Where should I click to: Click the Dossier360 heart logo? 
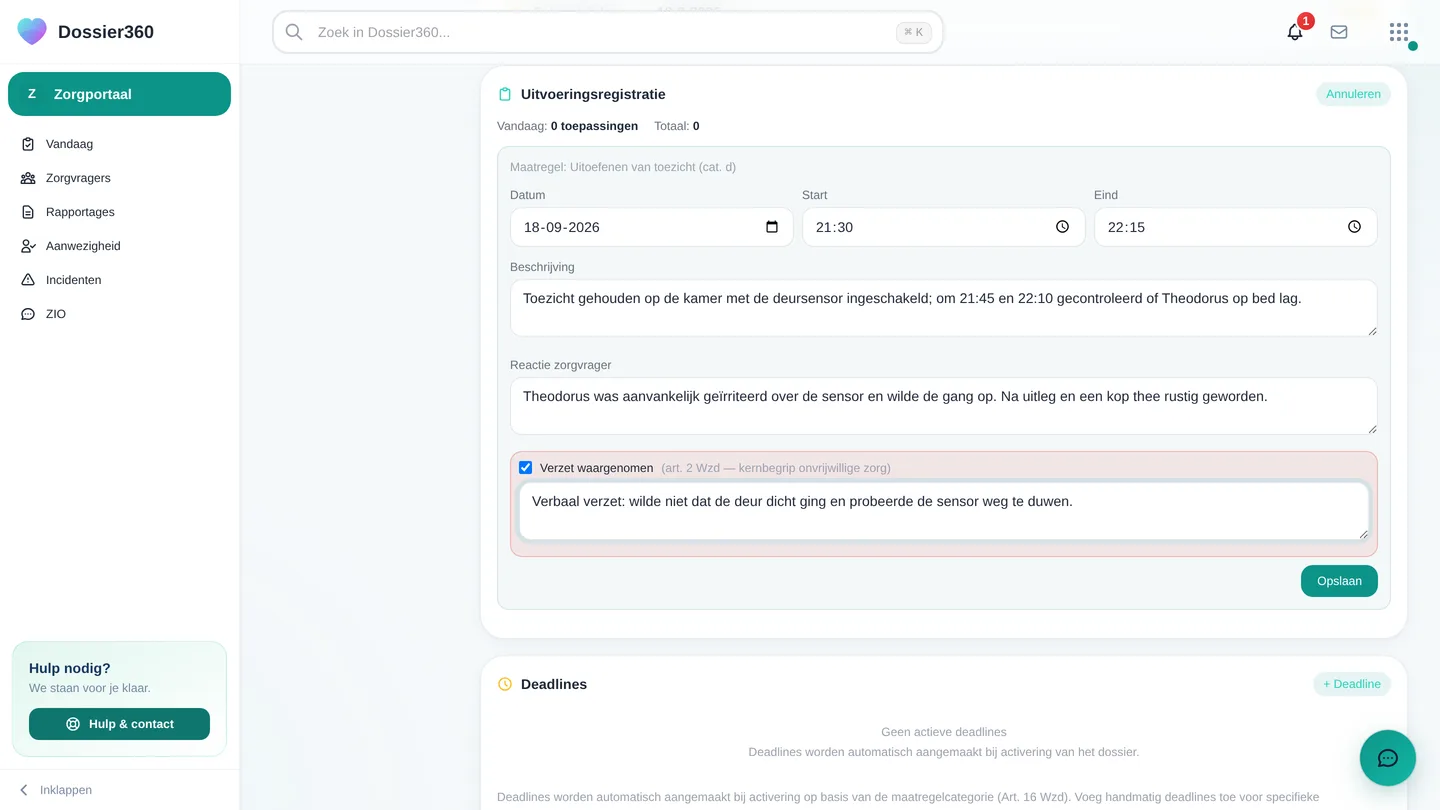pyautogui.click(x=32, y=31)
